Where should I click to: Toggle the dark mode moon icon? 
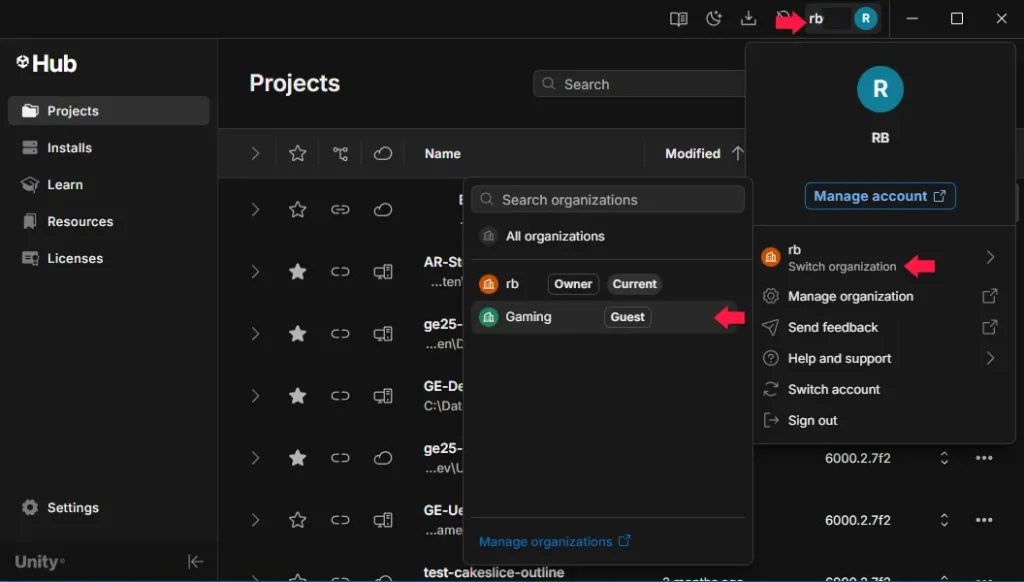click(x=713, y=19)
